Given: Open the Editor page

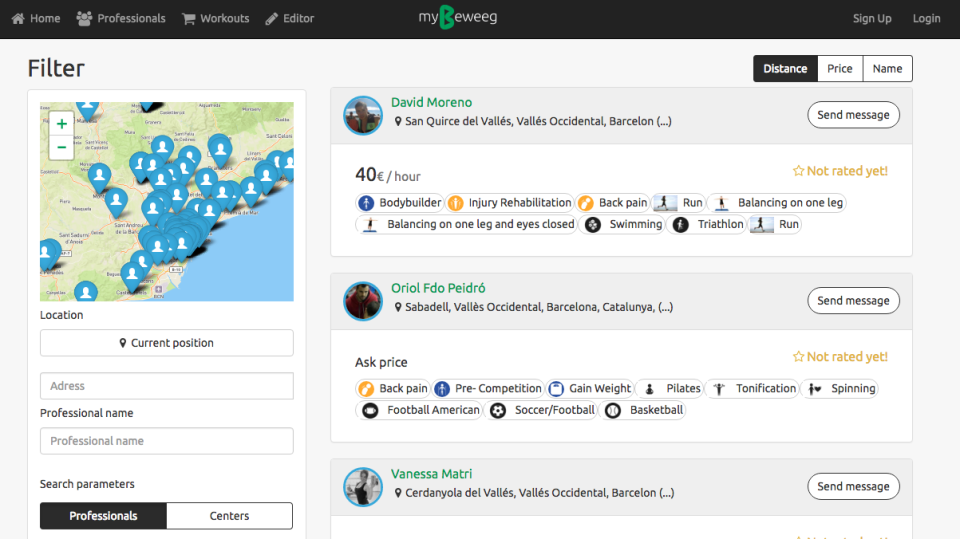Looking at the screenshot, I should [290, 18].
